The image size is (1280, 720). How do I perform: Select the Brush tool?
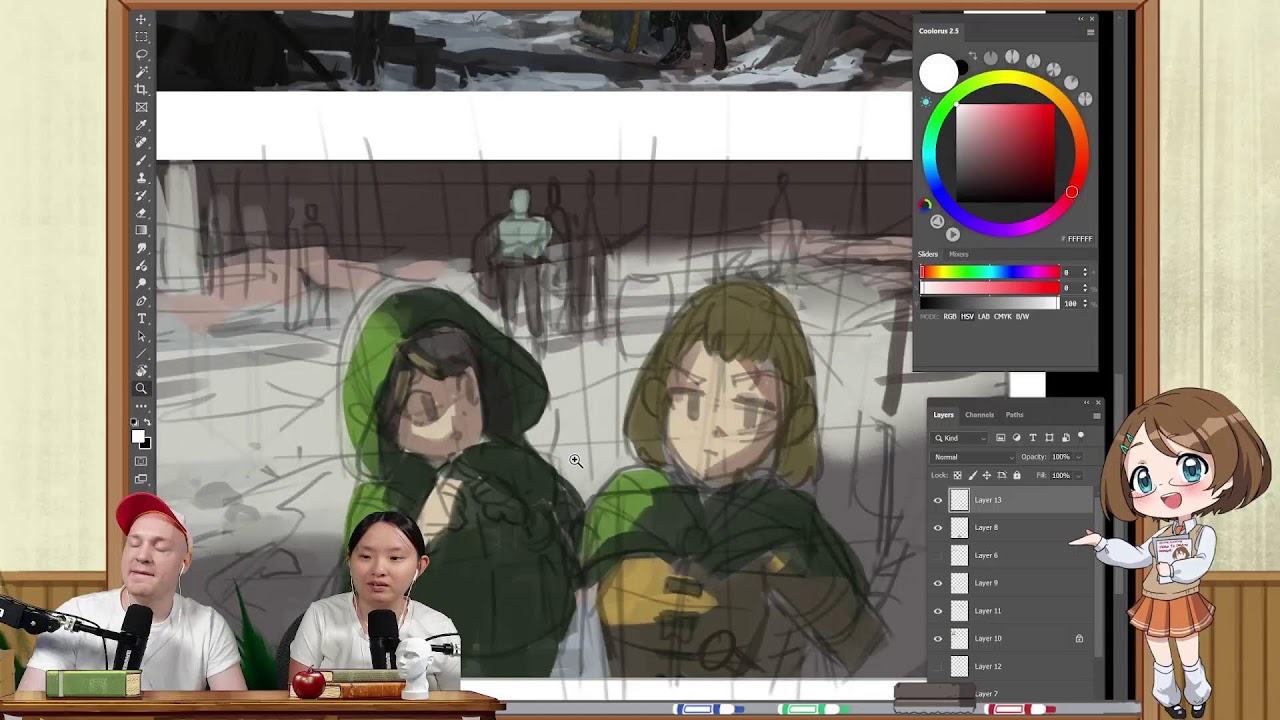[141, 160]
